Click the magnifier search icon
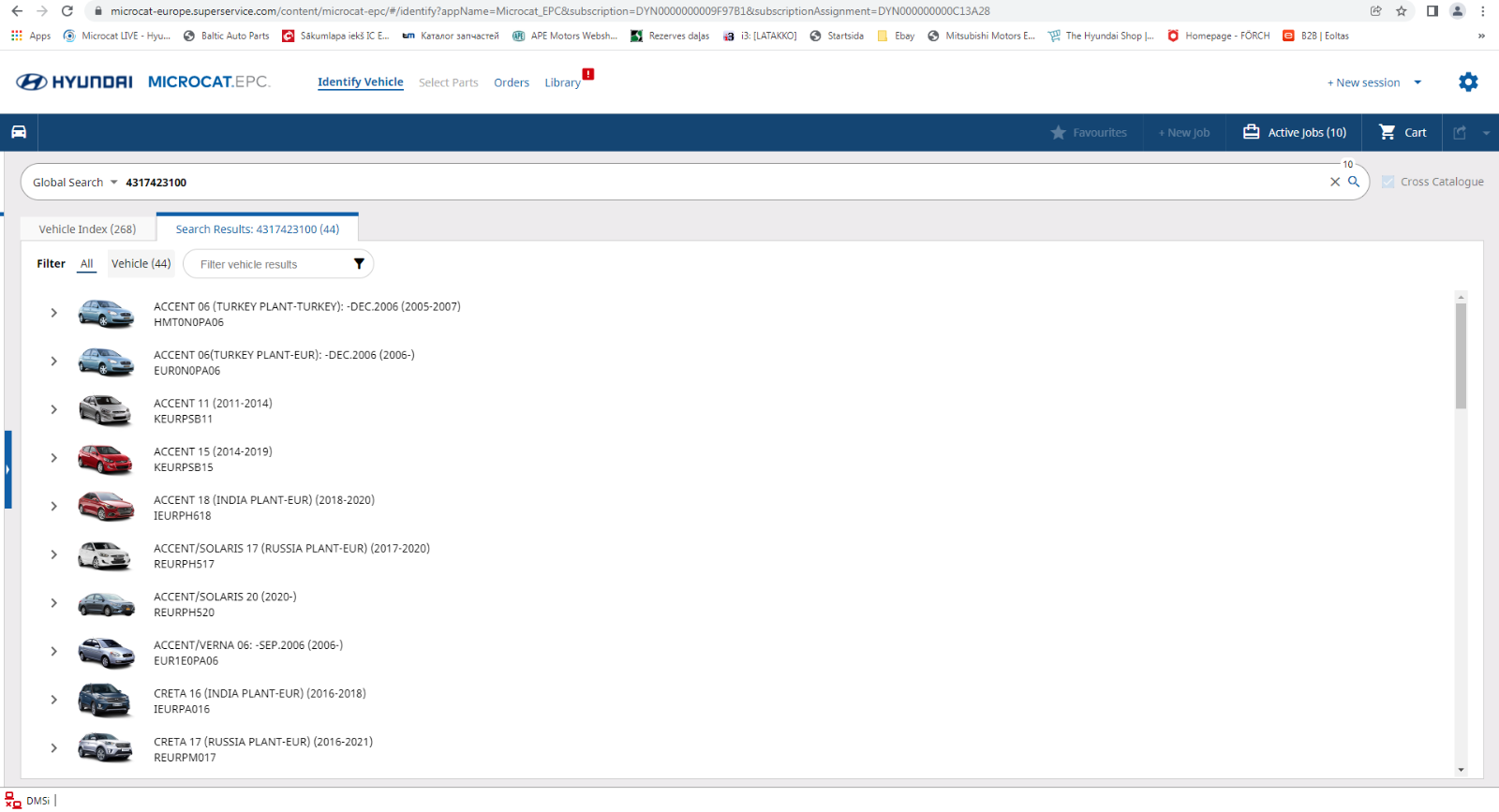Viewport: 1499px width, 812px height. pos(1354,182)
